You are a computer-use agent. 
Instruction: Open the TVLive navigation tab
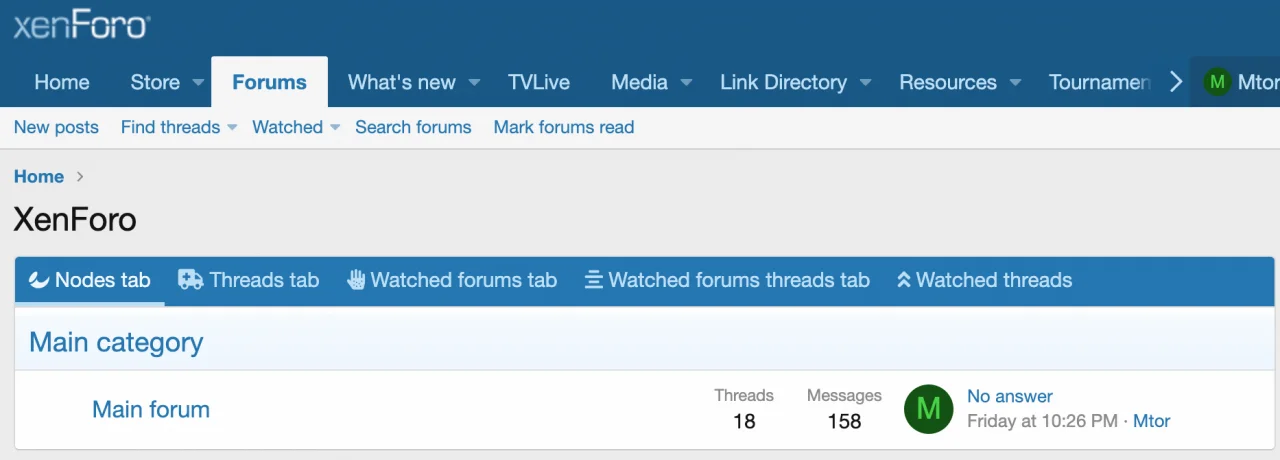pos(538,82)
